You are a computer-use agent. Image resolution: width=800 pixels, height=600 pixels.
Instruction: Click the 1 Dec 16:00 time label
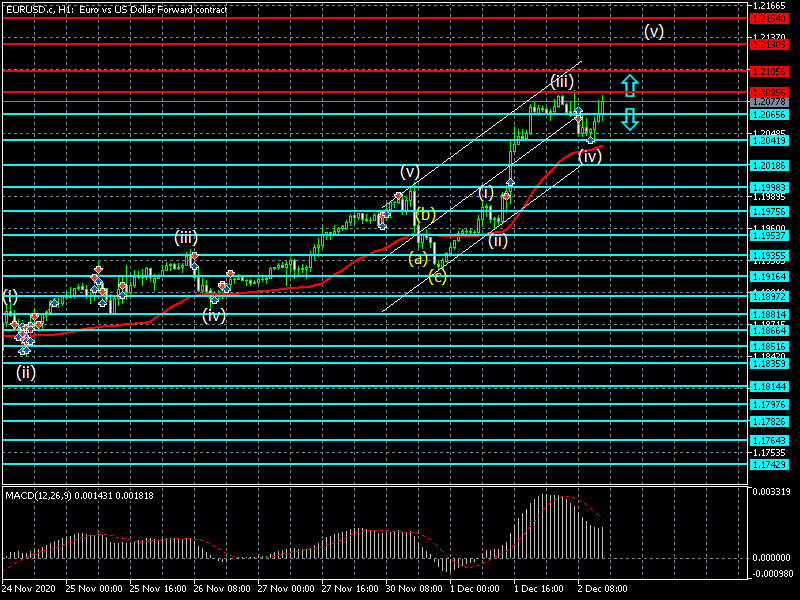point(540,590)
